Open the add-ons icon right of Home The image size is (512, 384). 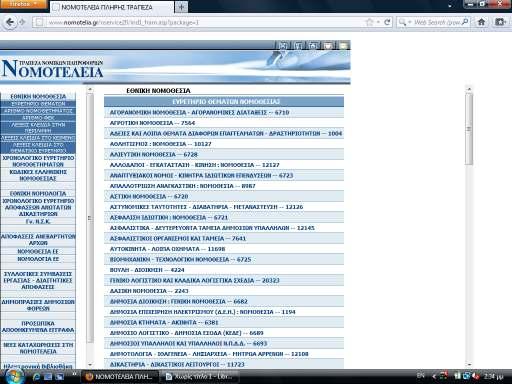pyautogui.click(x=500, y=22)
